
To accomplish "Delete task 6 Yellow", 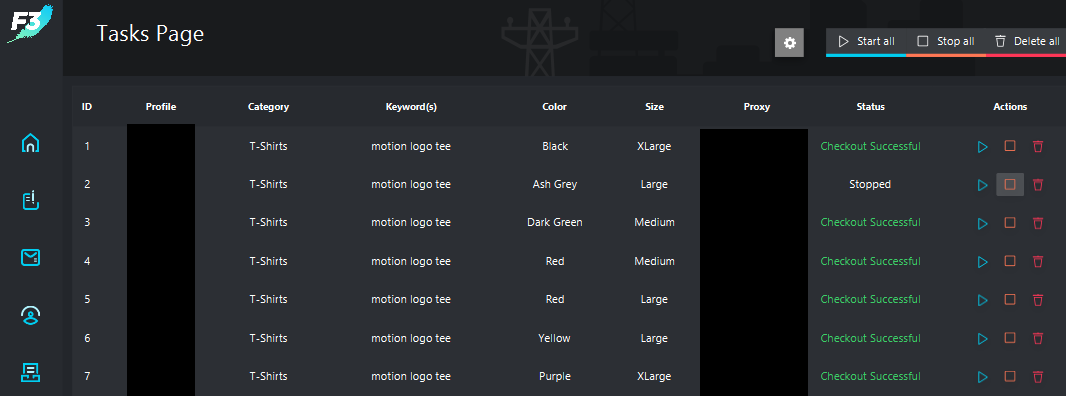I will [x=1037, y=338].
